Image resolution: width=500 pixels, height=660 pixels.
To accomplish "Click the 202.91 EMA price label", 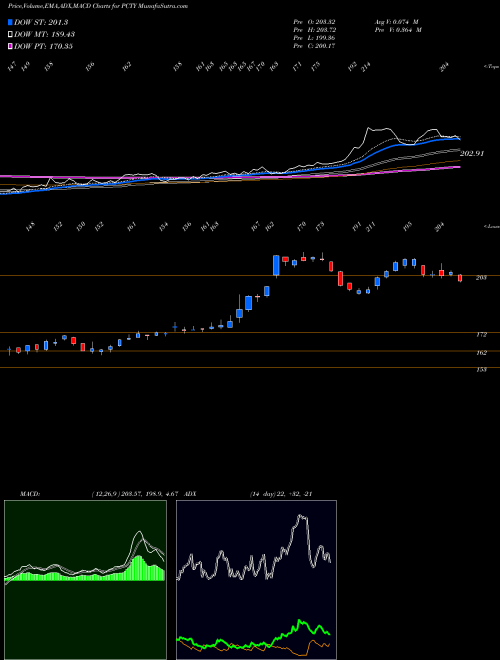I will pyautogui.click(x=472, y=154).
